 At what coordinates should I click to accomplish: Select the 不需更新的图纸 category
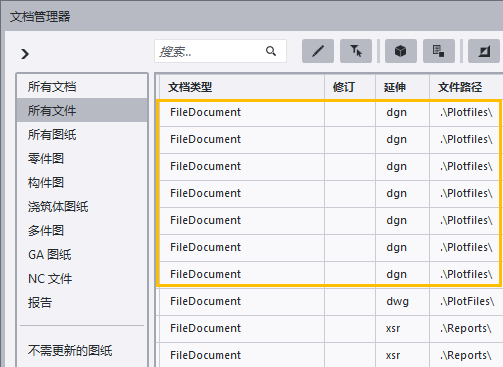coord(82,350)
